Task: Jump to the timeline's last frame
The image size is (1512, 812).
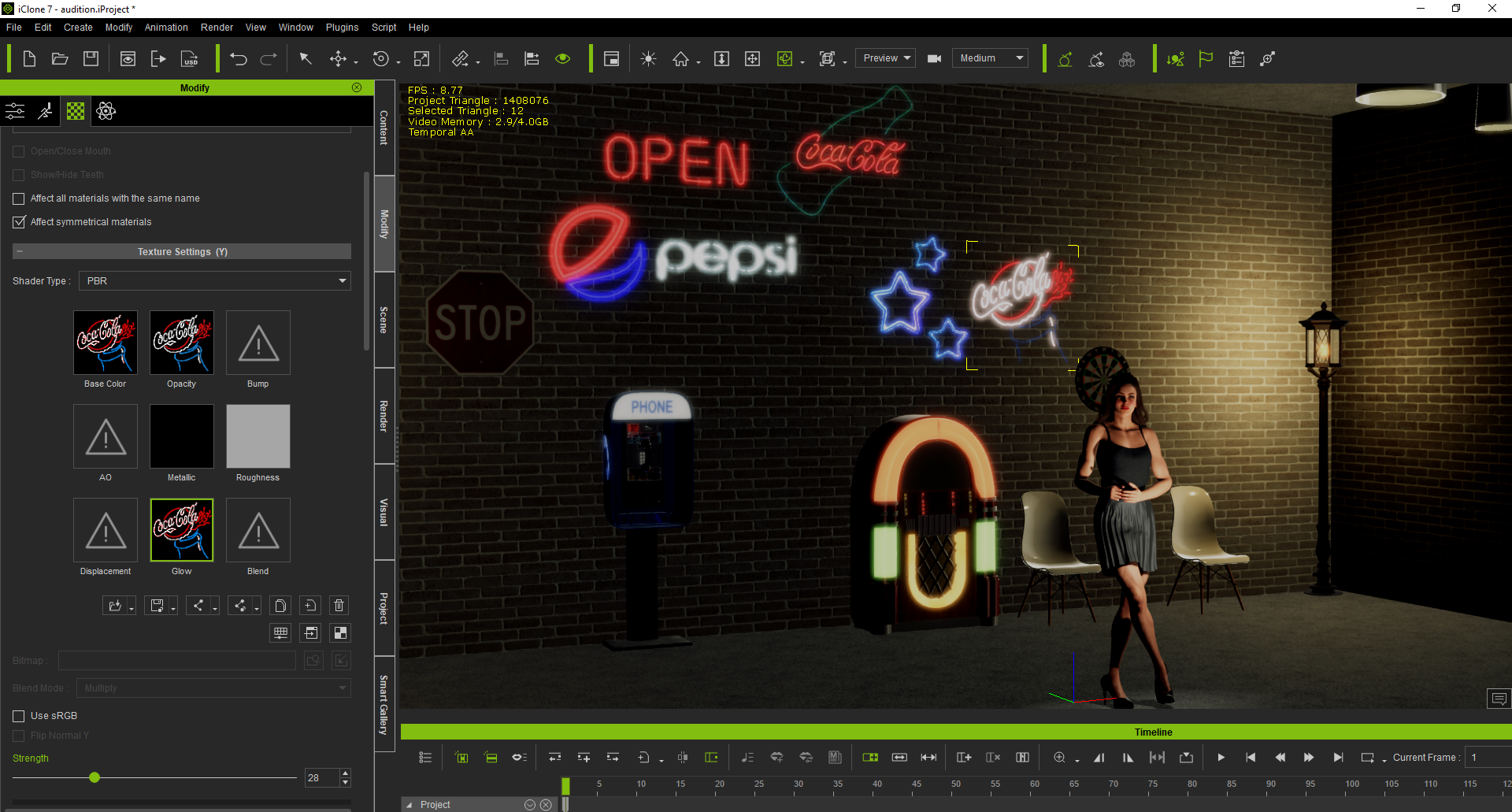Action: click(1338, 758)
